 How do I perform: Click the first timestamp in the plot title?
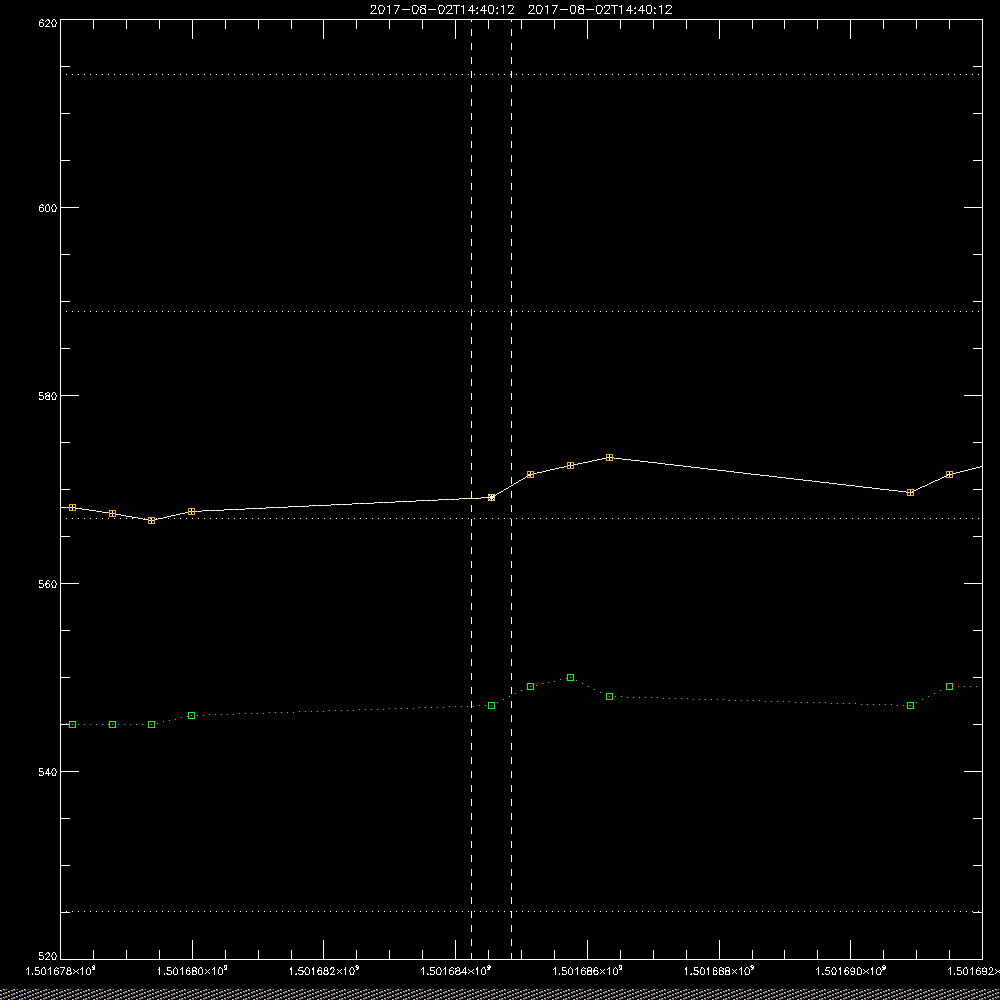click(442, 10)
